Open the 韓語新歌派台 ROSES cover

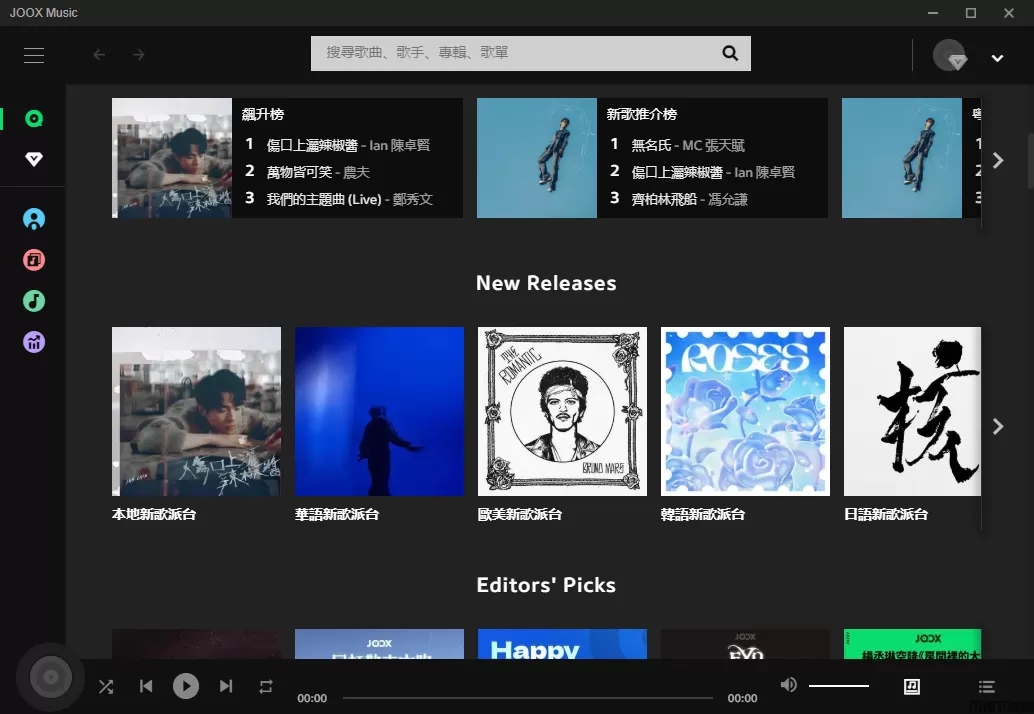745,411
